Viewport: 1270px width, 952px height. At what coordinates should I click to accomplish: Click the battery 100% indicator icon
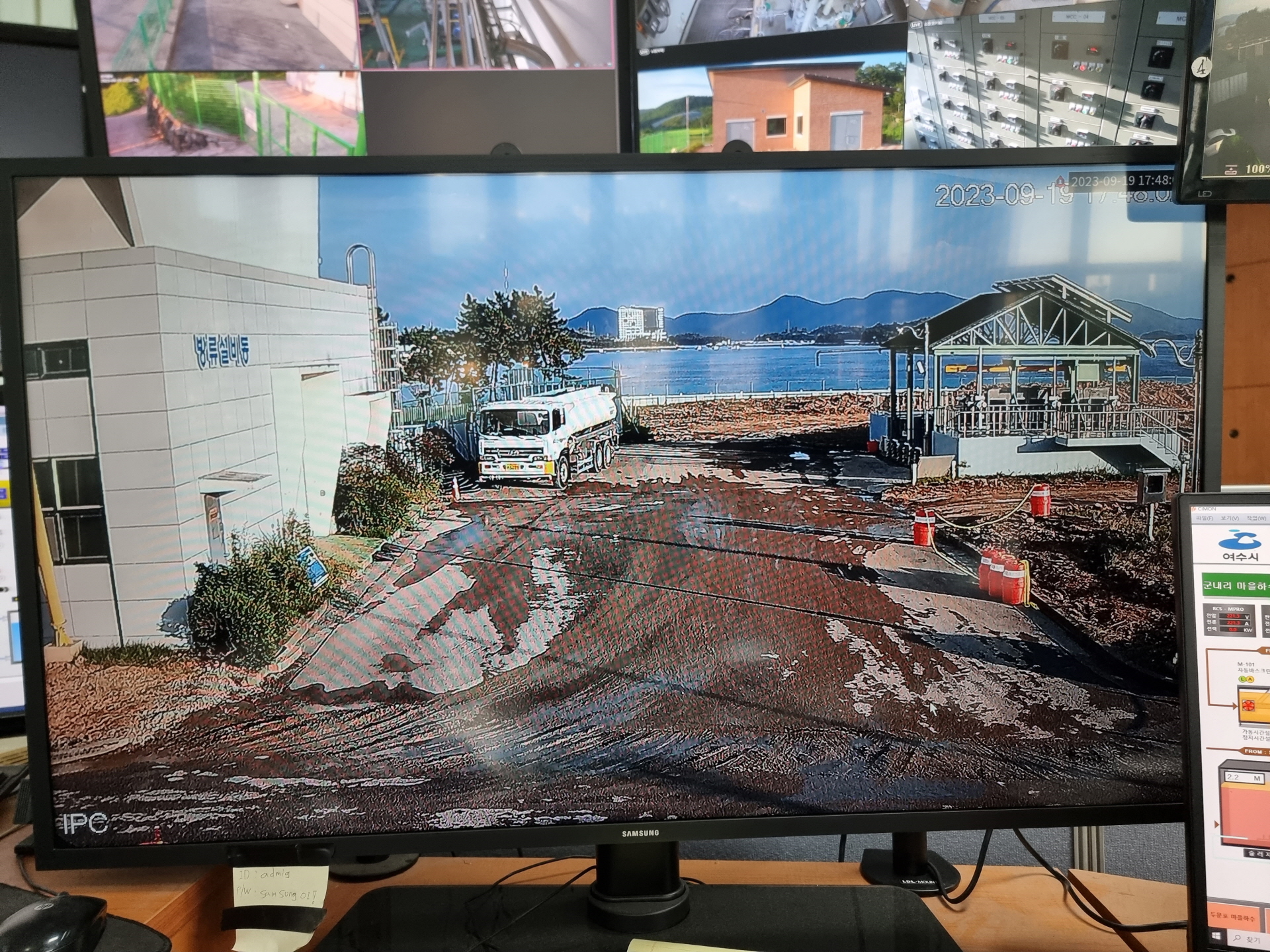(x=1230, y=169)
